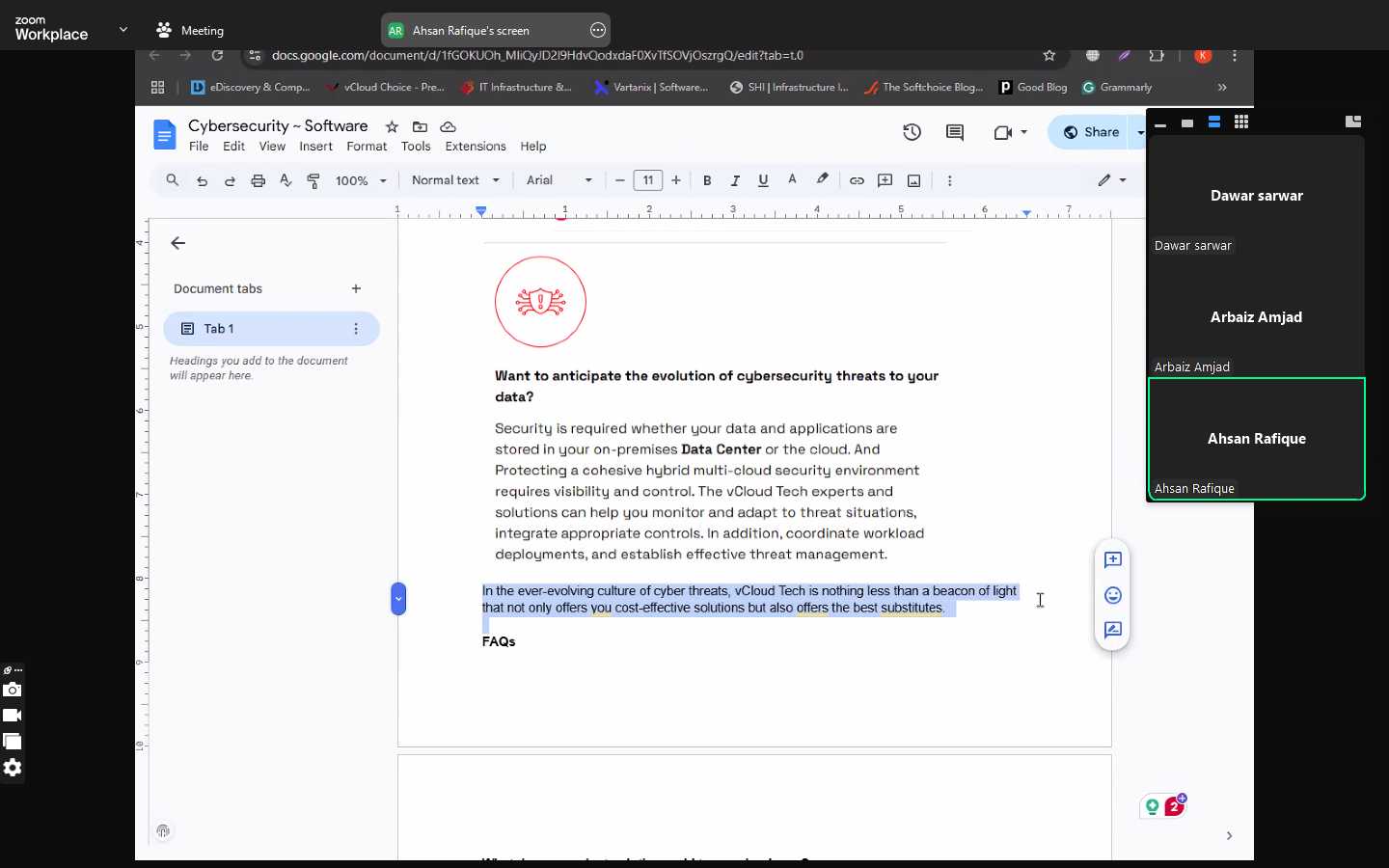The width and height of the screenshot is (1389, 868).
Task: Open version history clock icon
Action: pyautogui.click(x=912, y=132)
